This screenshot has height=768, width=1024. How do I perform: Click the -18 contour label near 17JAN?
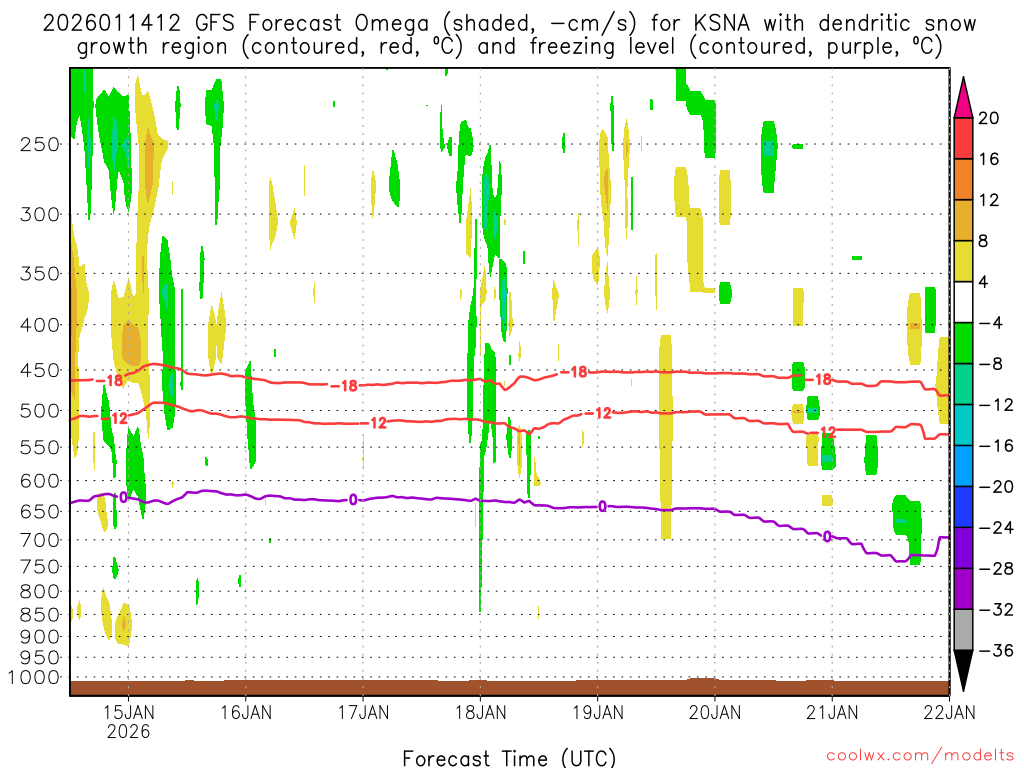point(344,386)
